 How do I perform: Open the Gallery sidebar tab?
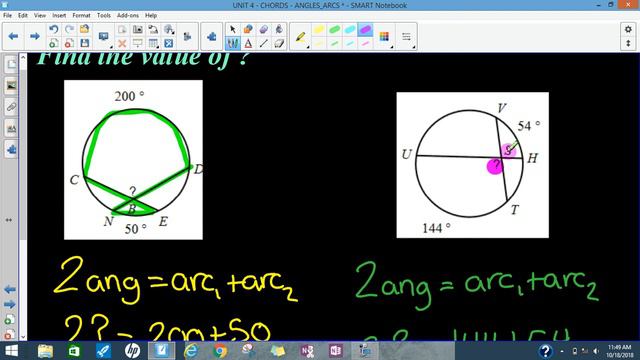[x=11, y=86]
